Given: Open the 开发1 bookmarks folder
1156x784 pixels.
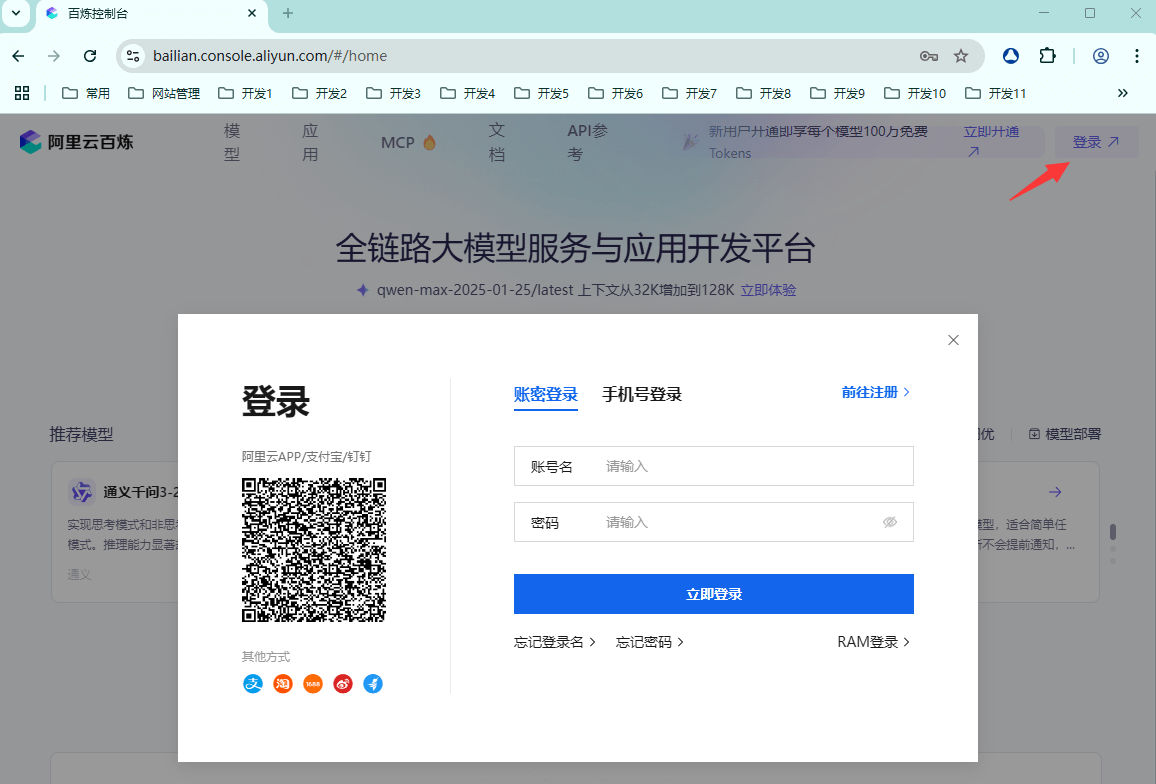Looking at the screenshot, I should 246,93.
